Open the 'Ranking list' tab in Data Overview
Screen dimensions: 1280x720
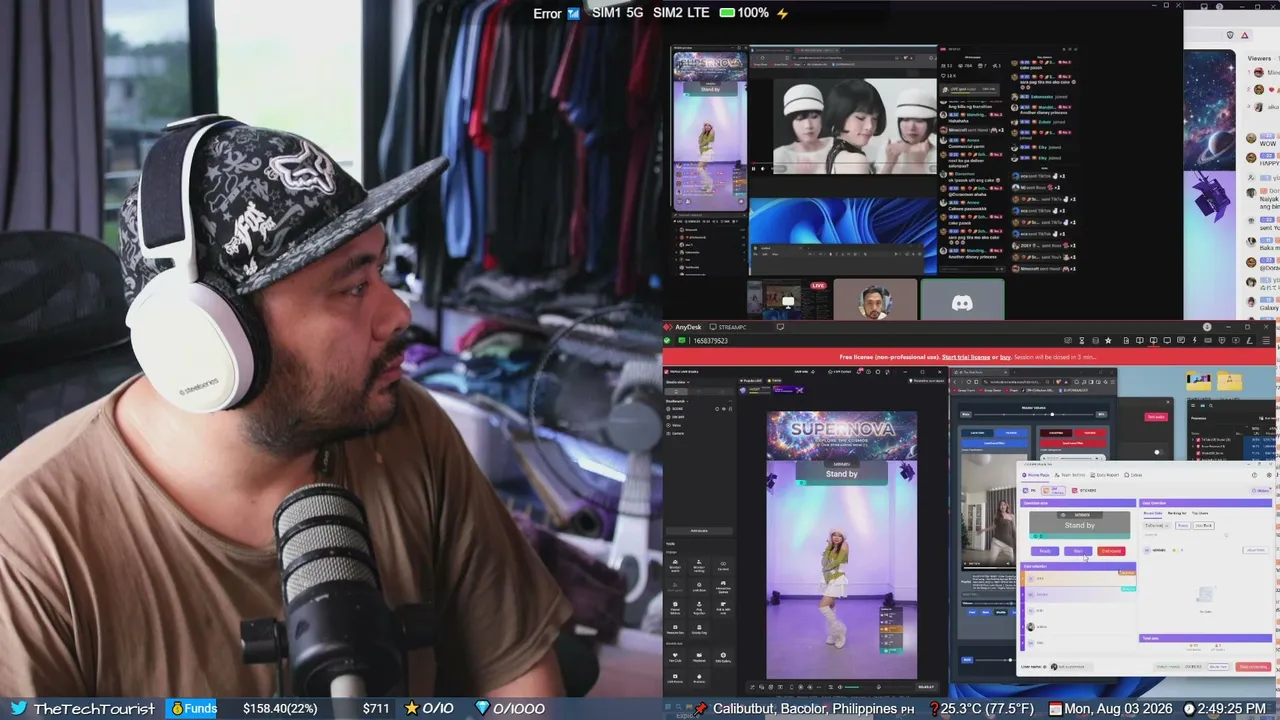1176,513
